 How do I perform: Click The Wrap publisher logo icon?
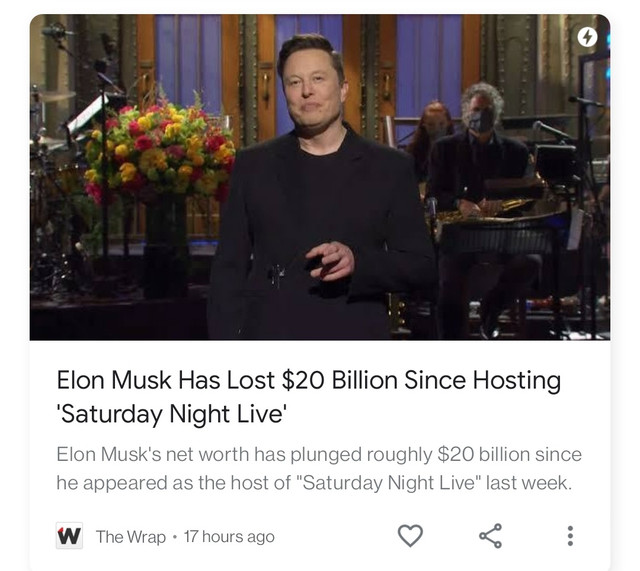(x=69, y=535)
